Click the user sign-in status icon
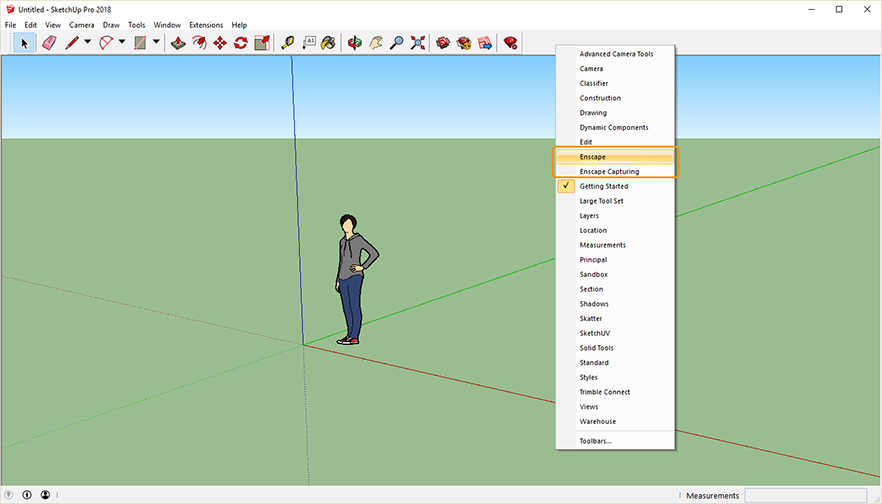This screenshot has height=504, width=882. pos(45,495)
